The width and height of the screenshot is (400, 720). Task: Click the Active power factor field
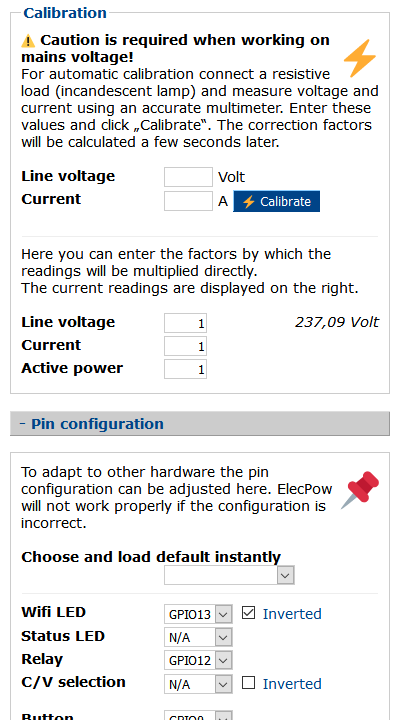(x=186, y=369)
